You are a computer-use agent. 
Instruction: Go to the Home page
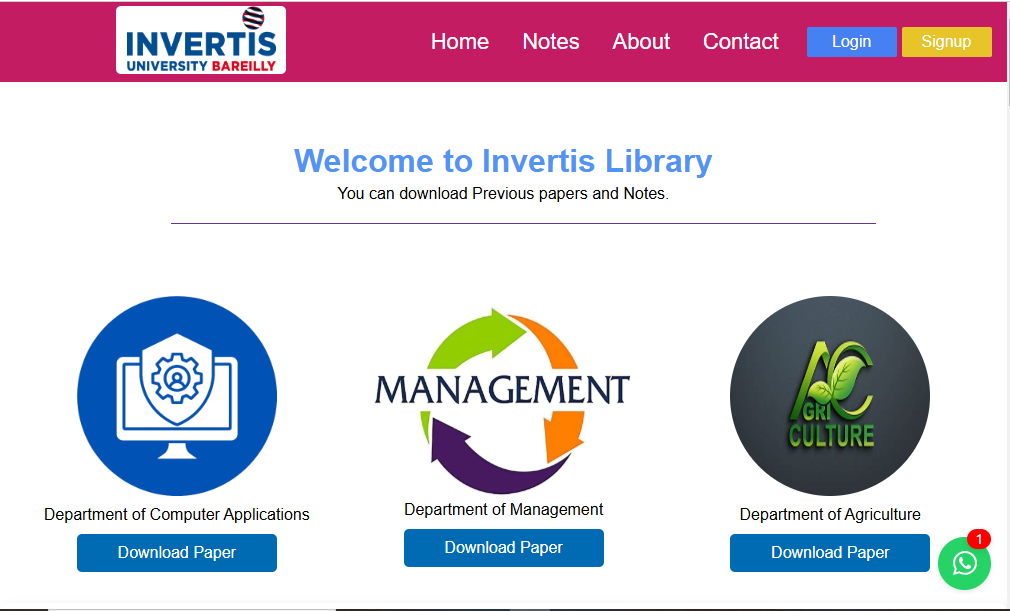point(460,42)
